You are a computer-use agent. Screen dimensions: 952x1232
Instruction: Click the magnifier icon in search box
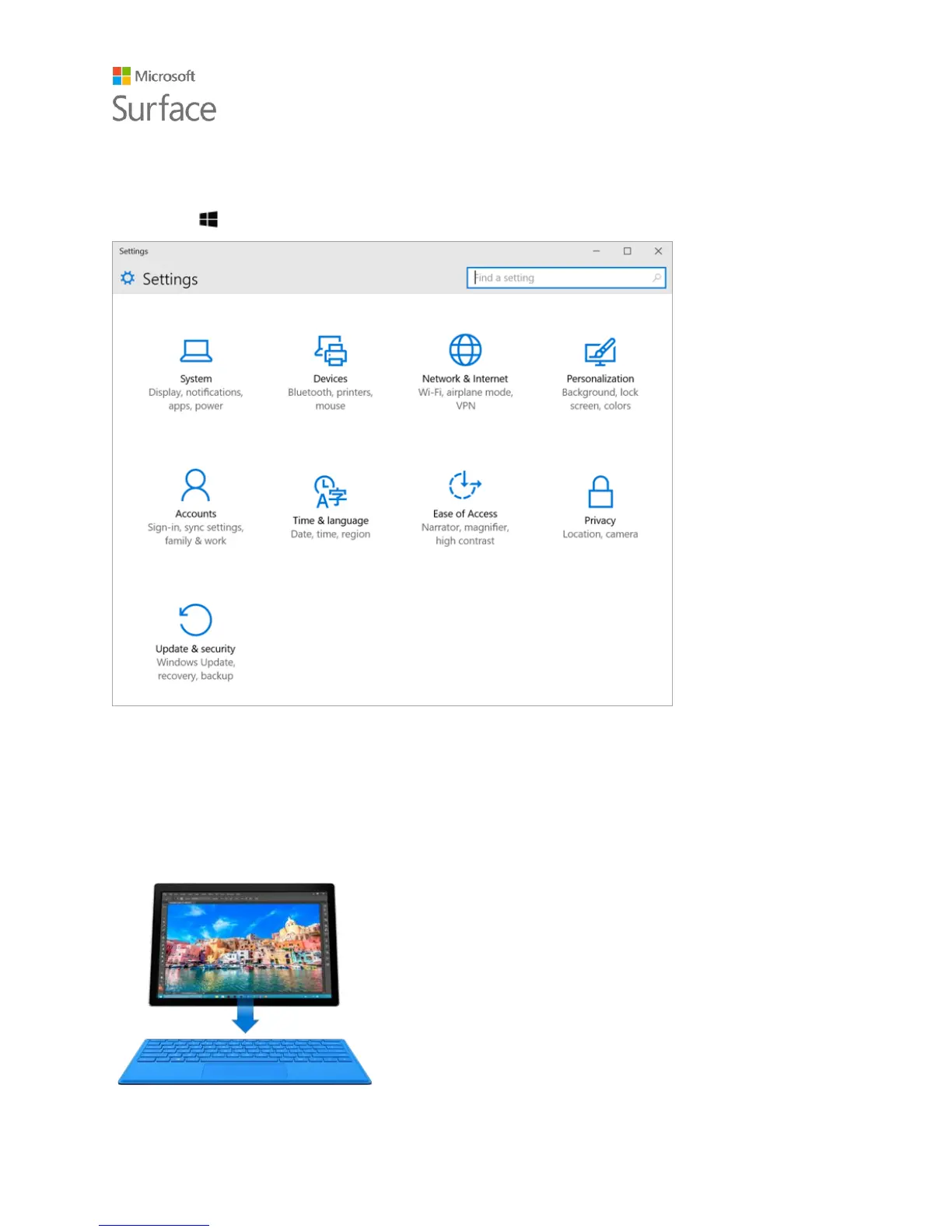click(656, 278)
